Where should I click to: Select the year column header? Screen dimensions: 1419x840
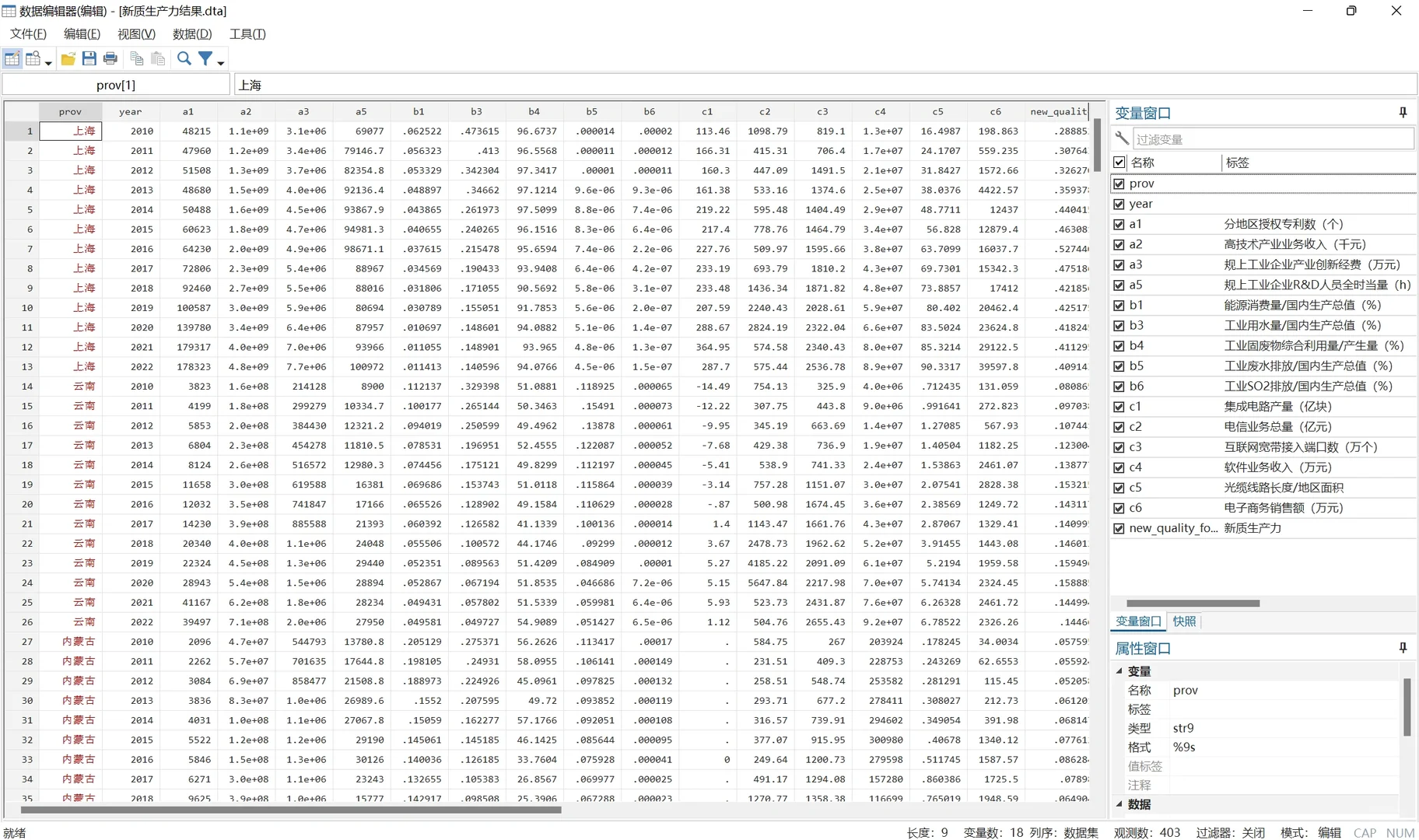131,112
